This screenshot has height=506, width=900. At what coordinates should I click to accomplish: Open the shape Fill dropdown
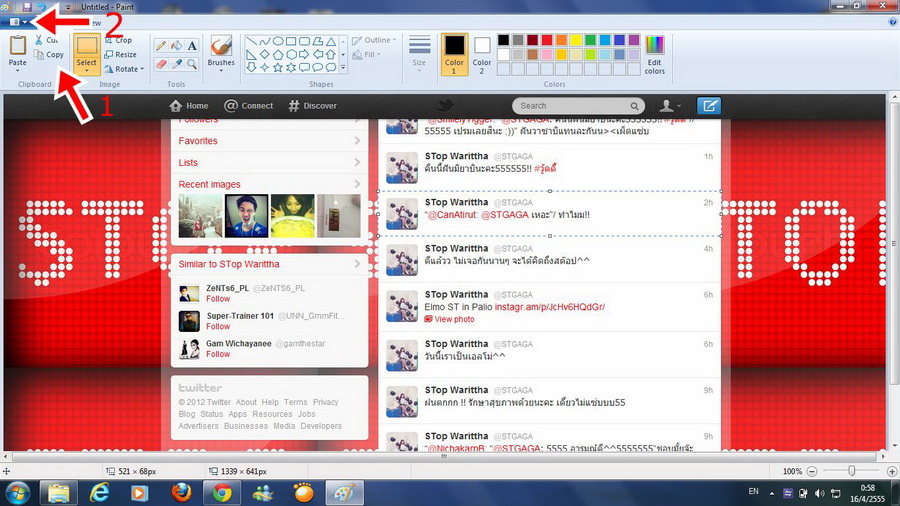367,55
